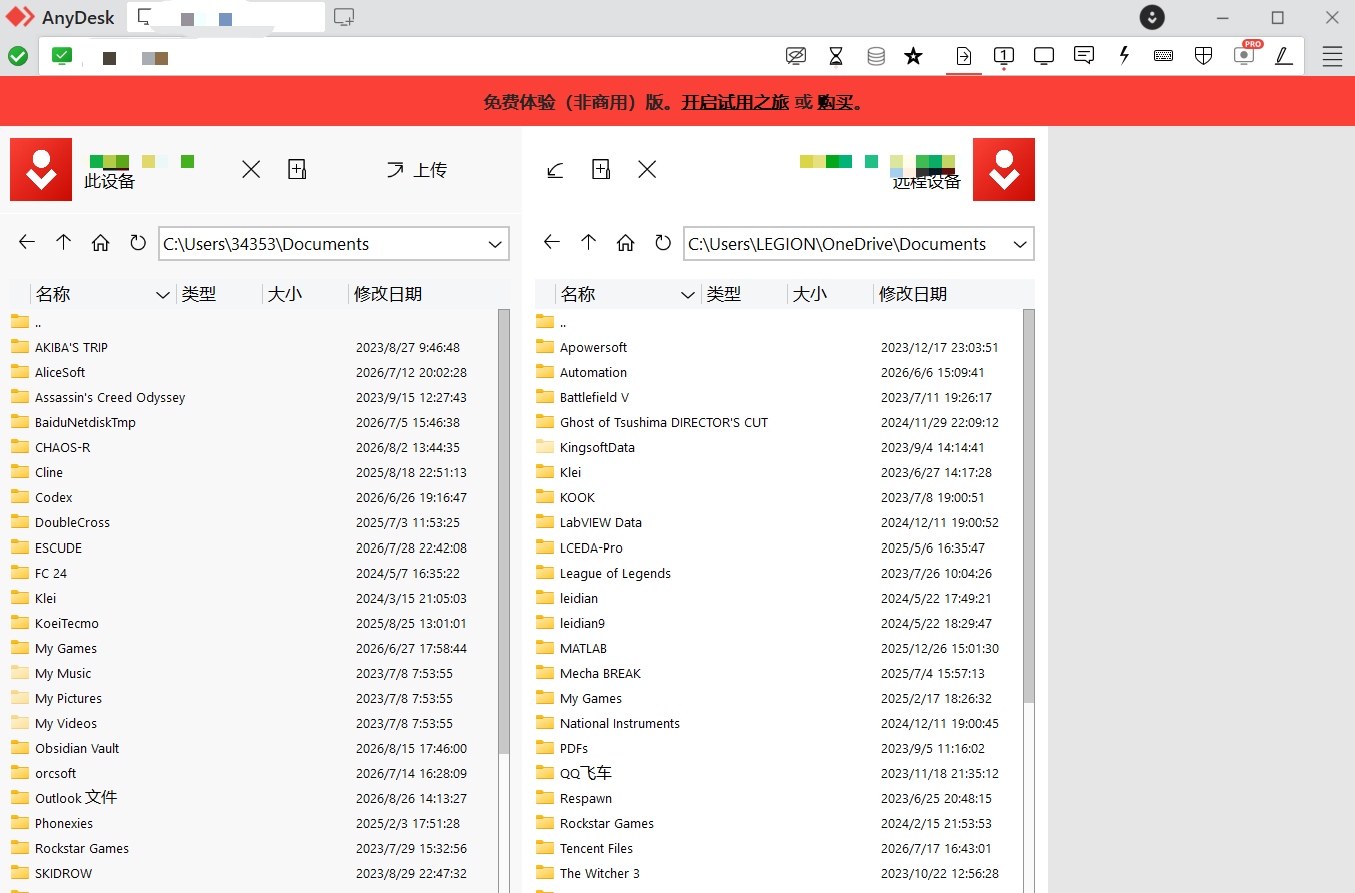The height and width of the screenshot is (893, 1355).
Task: Go to home folder in remote browser
Action: pos(626,243)
